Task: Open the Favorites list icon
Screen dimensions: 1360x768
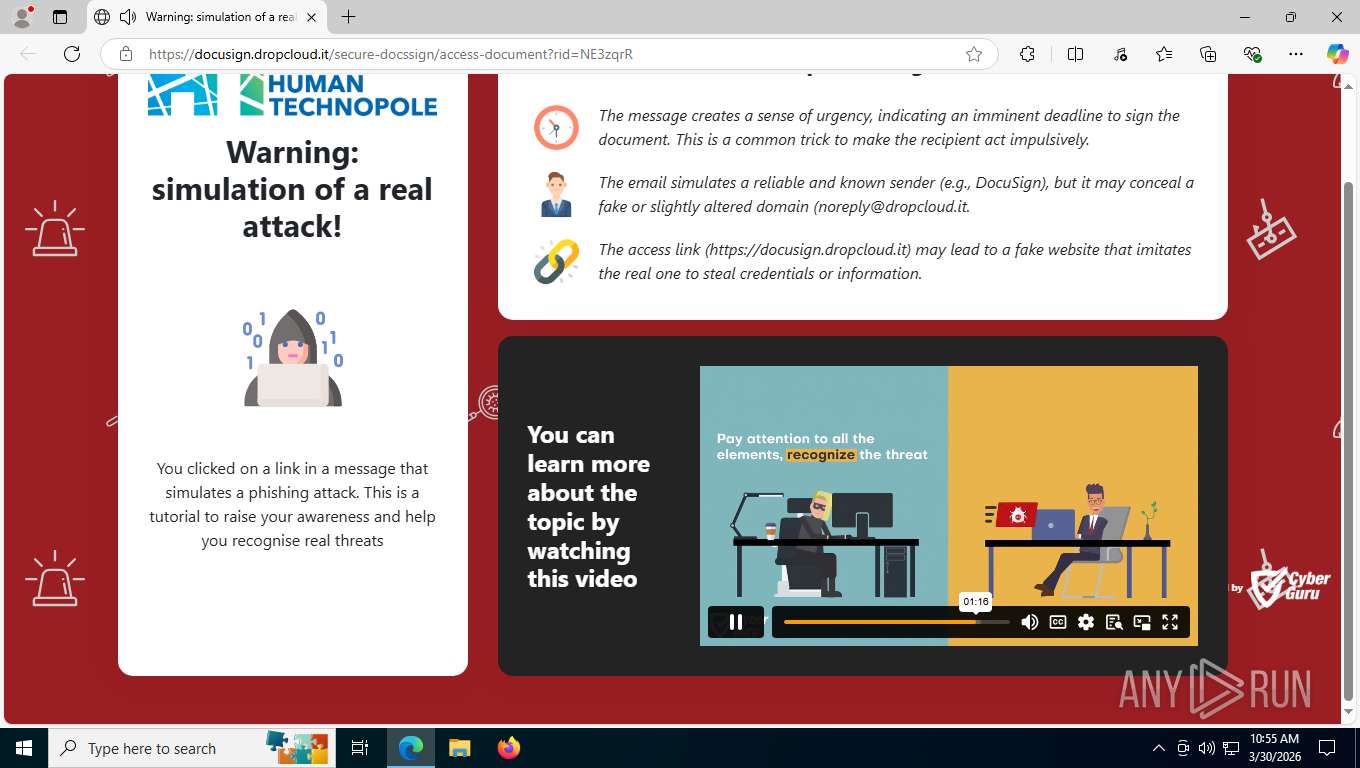Action: (x=1164, y=54)
